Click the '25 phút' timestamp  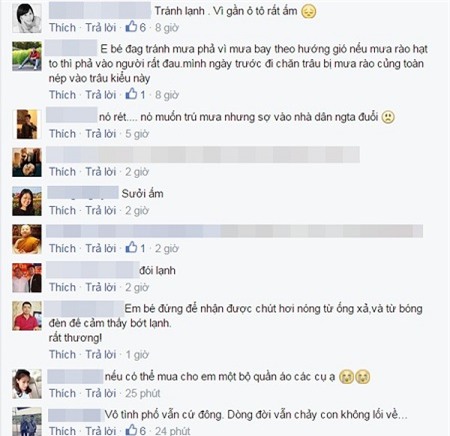pos(143,393)
